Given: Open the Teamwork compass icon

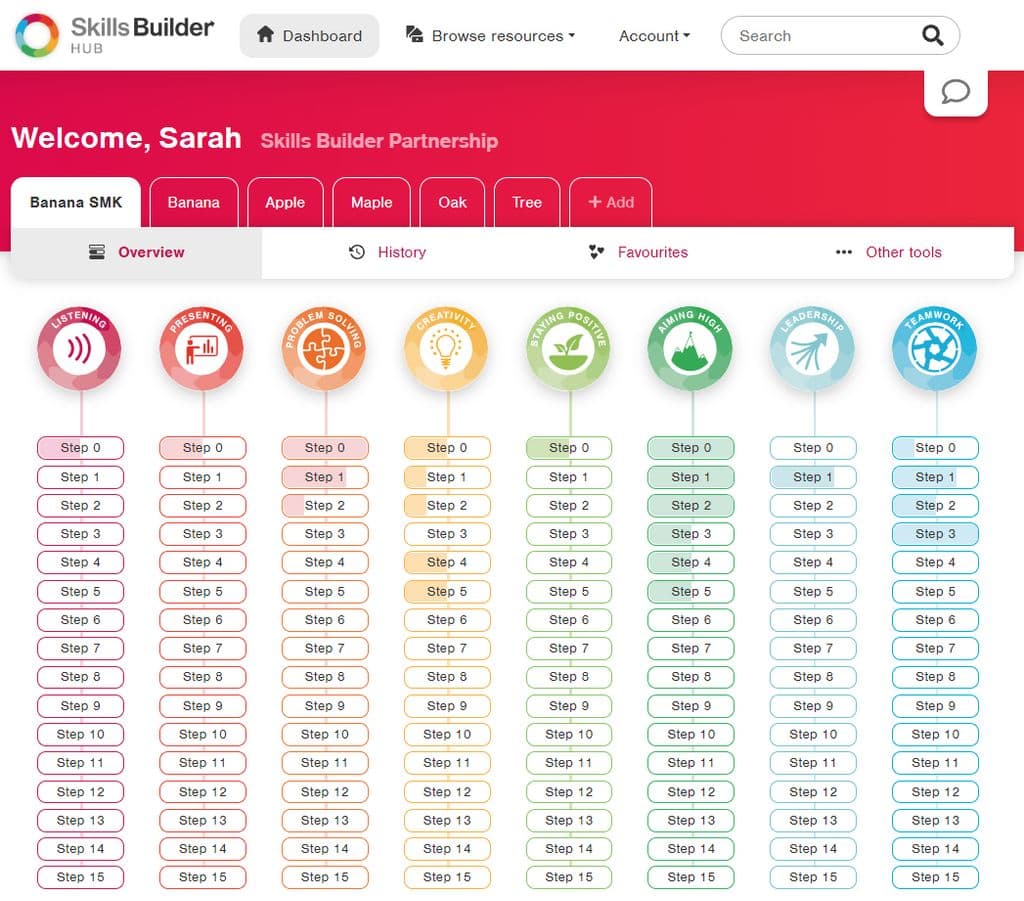Looking at the screenshot, I should pyautogui.click(x=934, y=348).
